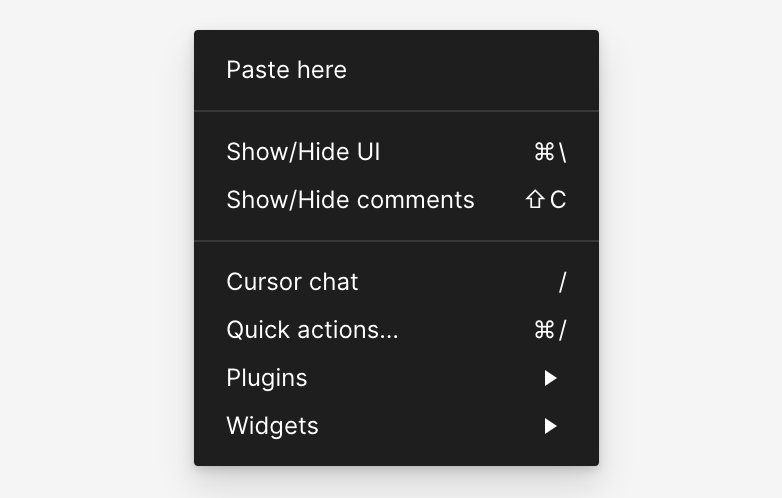The width and height of the screenshot is (782, 498).
Task: Click the ⌘/ shortcut beside Quick actions
Action: coord(550,330)
